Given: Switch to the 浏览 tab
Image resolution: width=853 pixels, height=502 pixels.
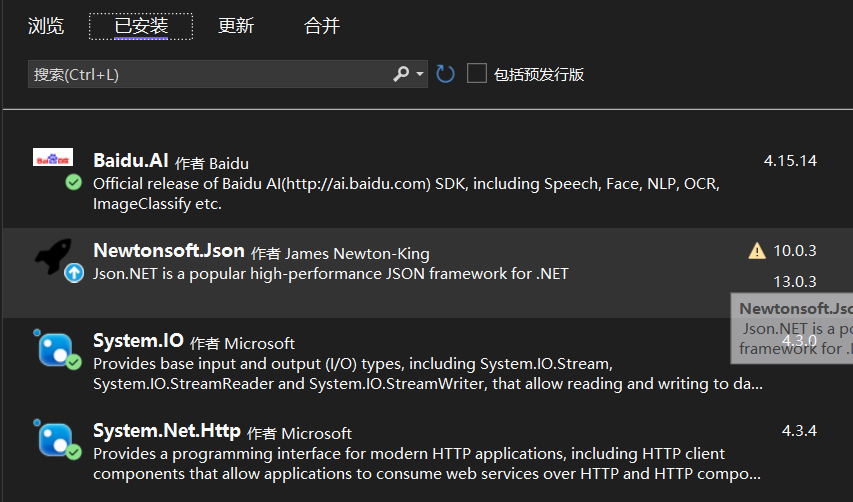Looking at the screenshot, I should pyautogui.click(x=46, y=26).
